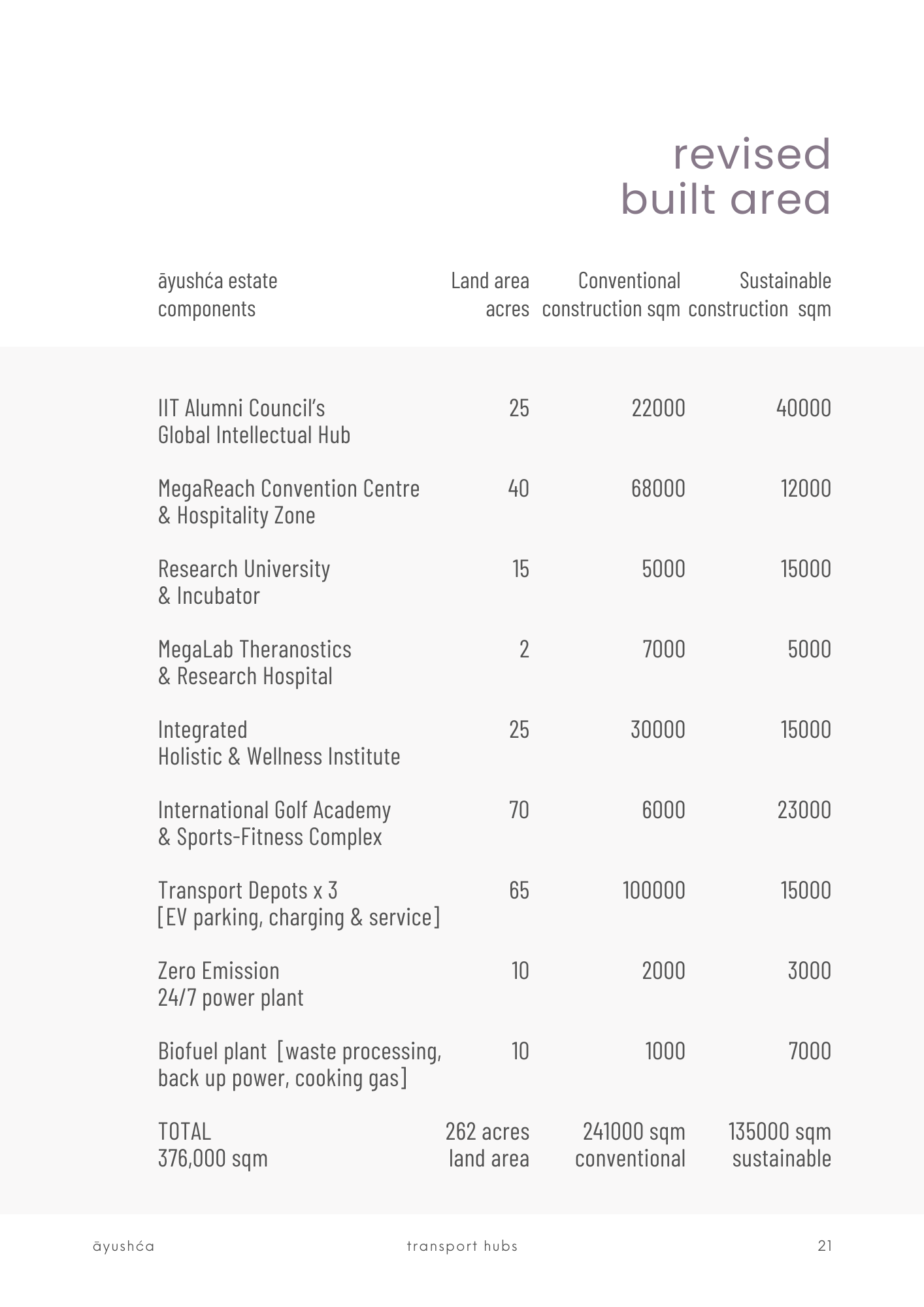Image resolution: width=924 pixels, height=1307 pixels.
Task: Click the Biofuel plant row label
Action: [x=299, y=1065]
